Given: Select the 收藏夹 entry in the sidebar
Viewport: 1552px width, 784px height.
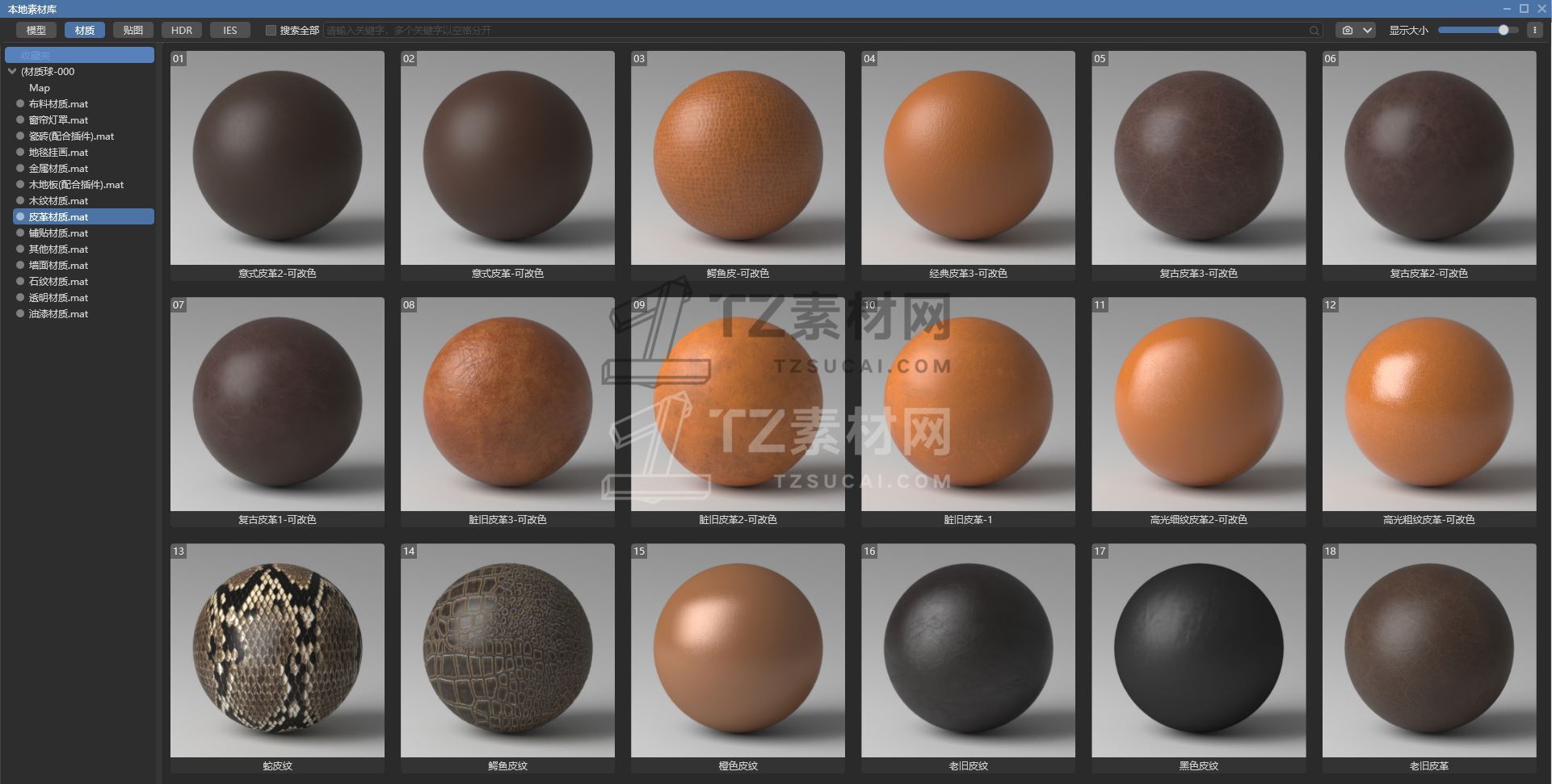Looking at the screenshot, I should [79, 55].
